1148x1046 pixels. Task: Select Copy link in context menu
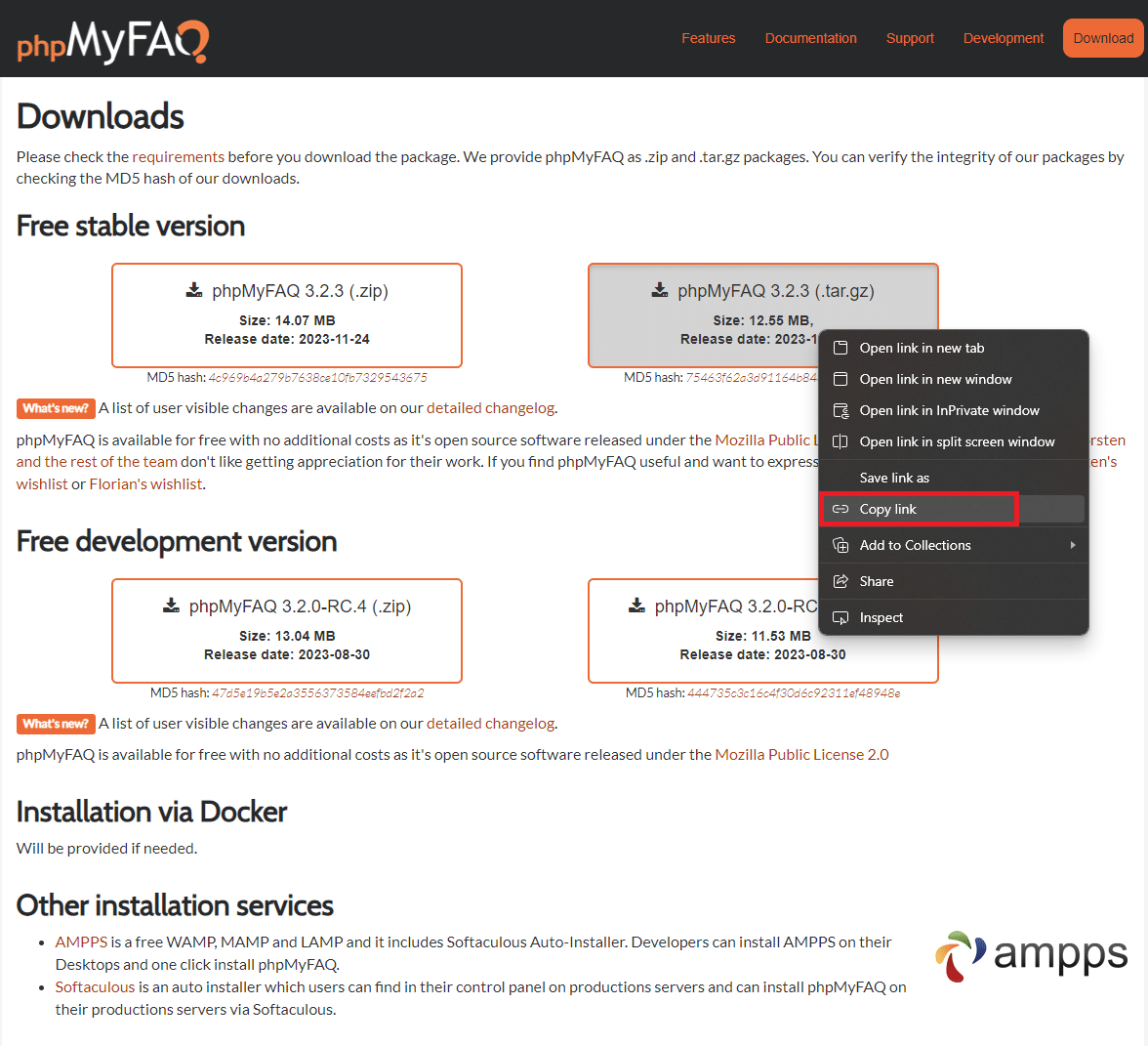(953, 509)
